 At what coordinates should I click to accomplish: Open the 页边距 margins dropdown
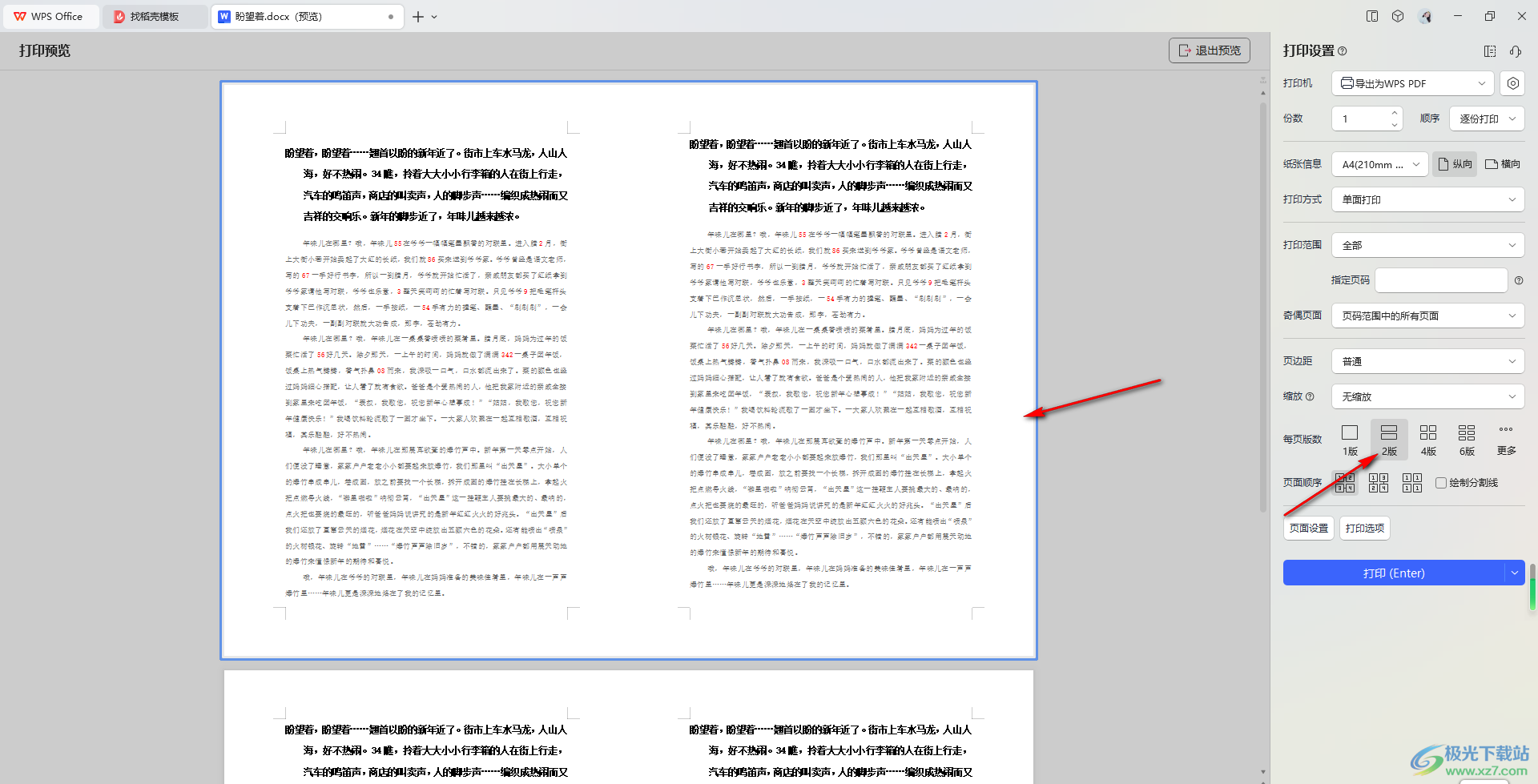point(1427,361)
